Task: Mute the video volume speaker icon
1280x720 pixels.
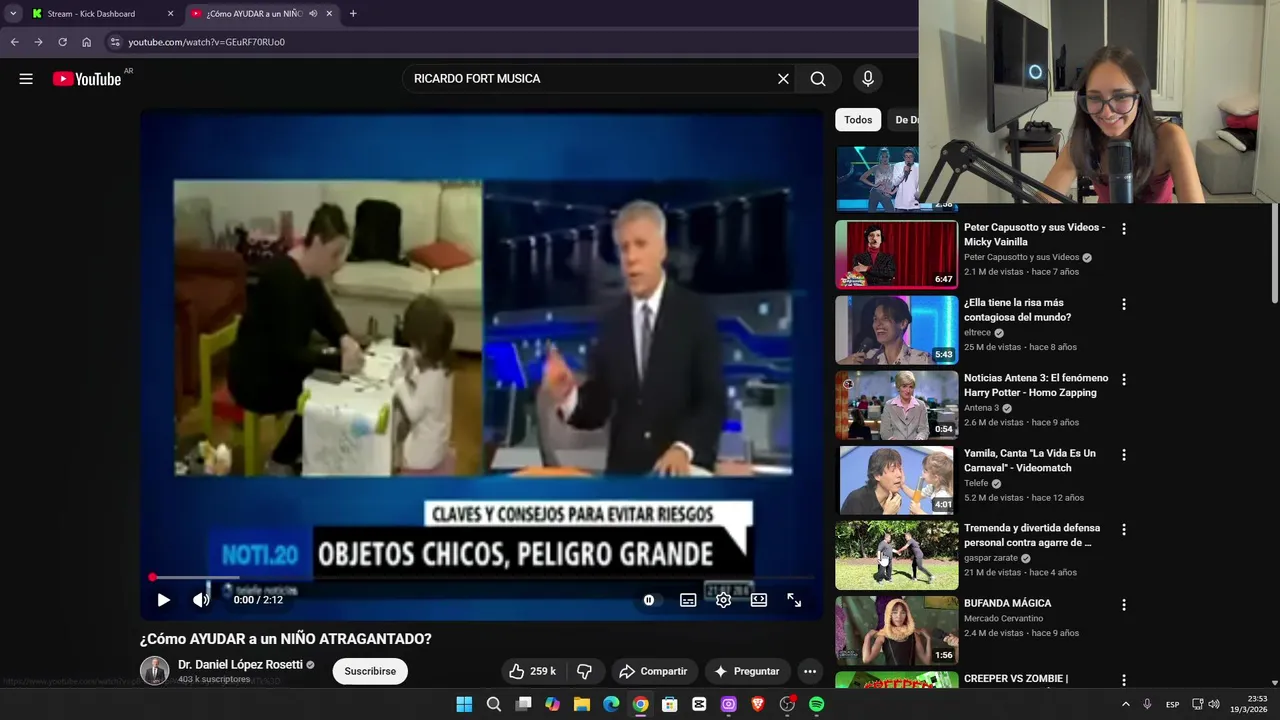Action: 201,600
